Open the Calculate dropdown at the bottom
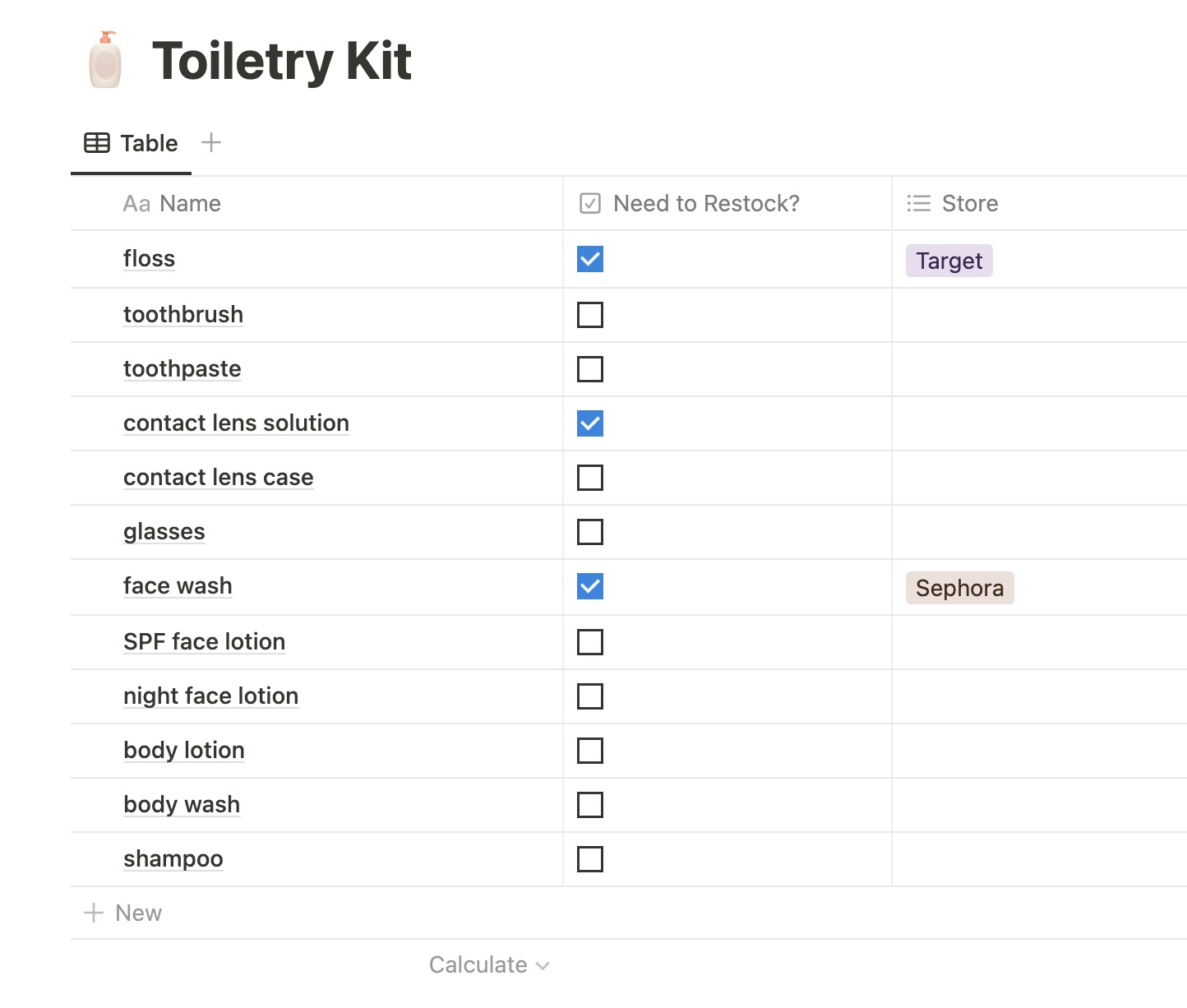1187x1008 pixels. 488,964
